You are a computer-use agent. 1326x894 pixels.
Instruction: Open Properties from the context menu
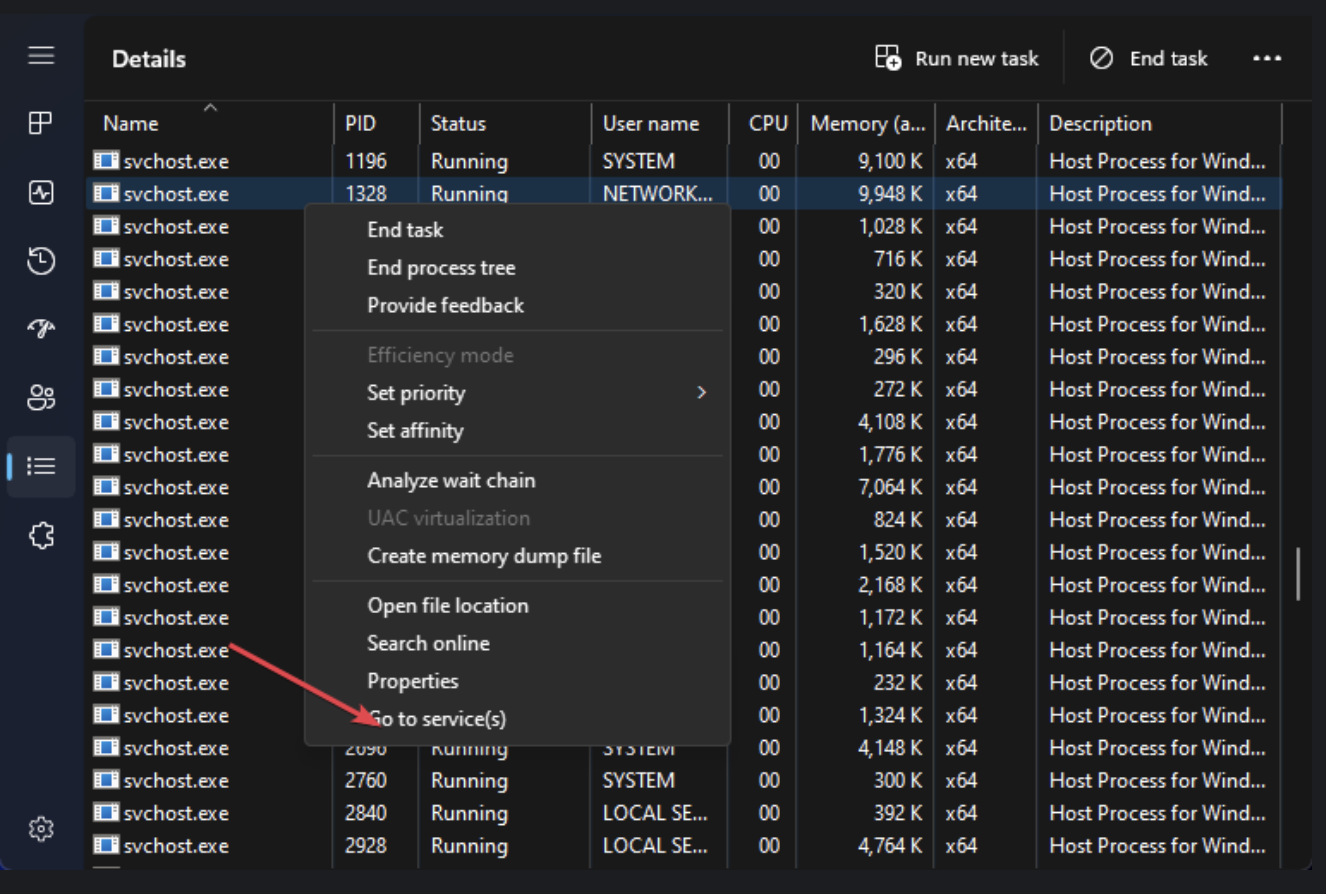click(x=412, y=681)
